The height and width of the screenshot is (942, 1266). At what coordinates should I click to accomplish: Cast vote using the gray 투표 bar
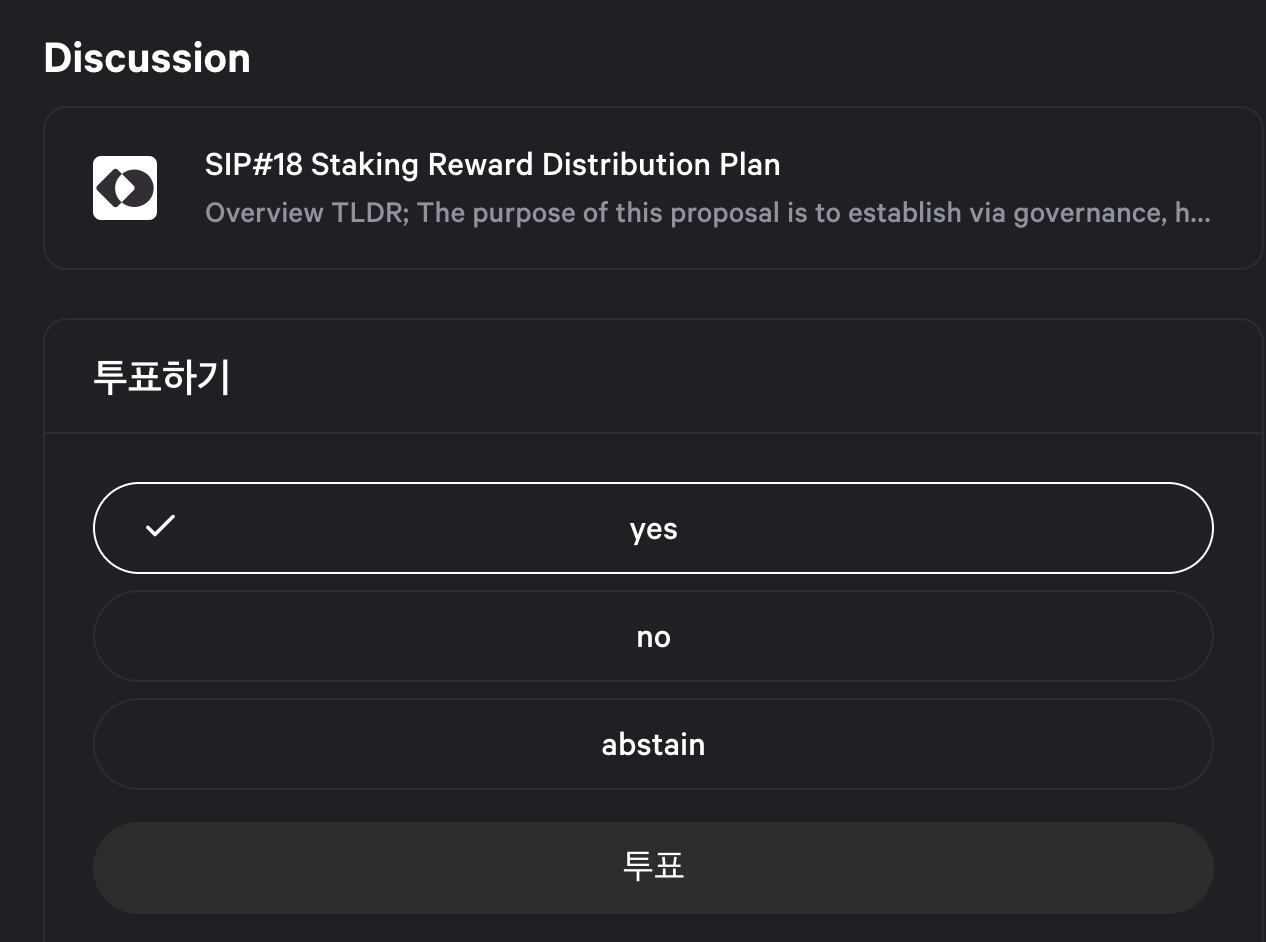(653, 867)
